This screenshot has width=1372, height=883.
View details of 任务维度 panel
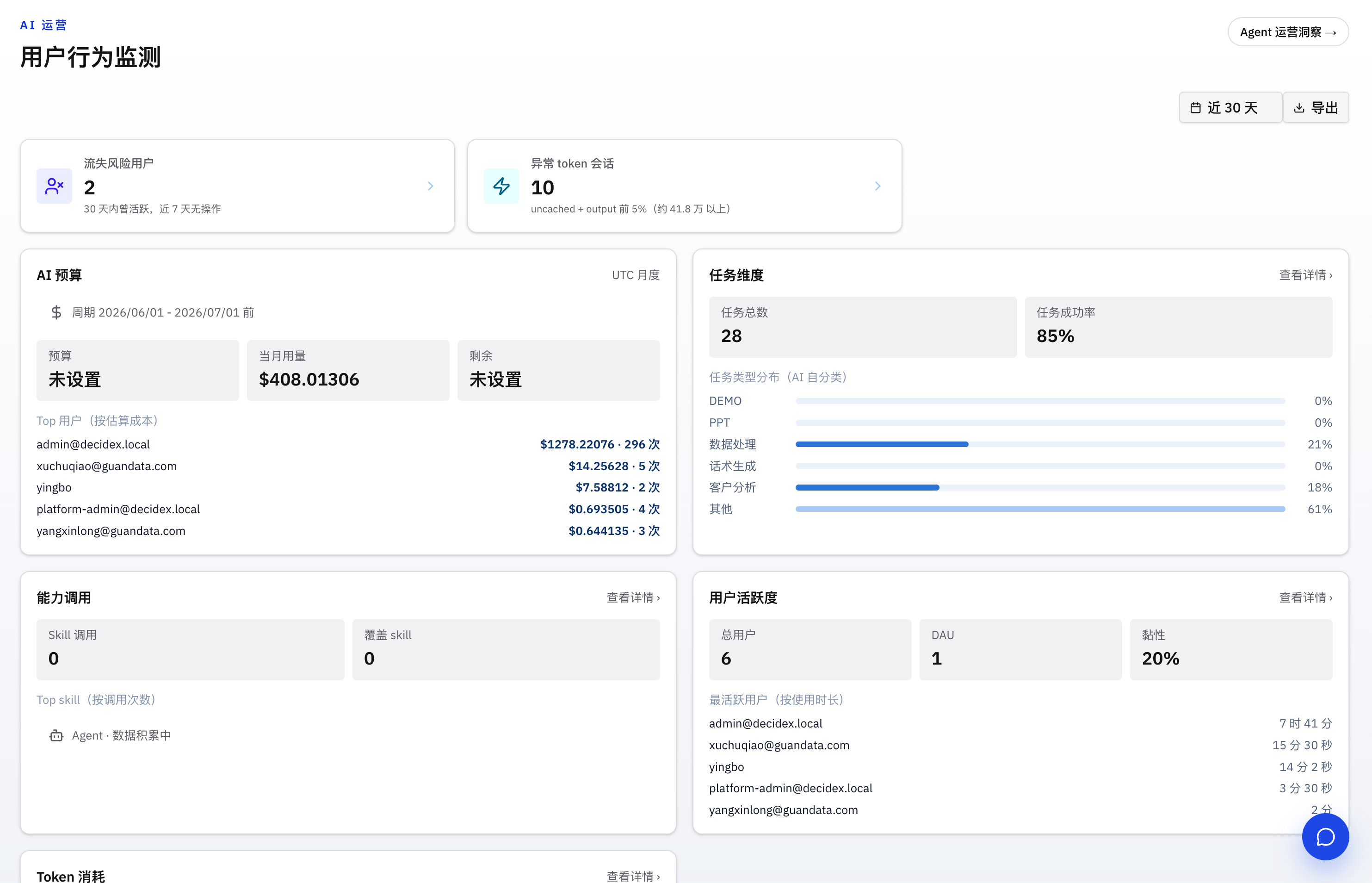(x=1305, y=275)
